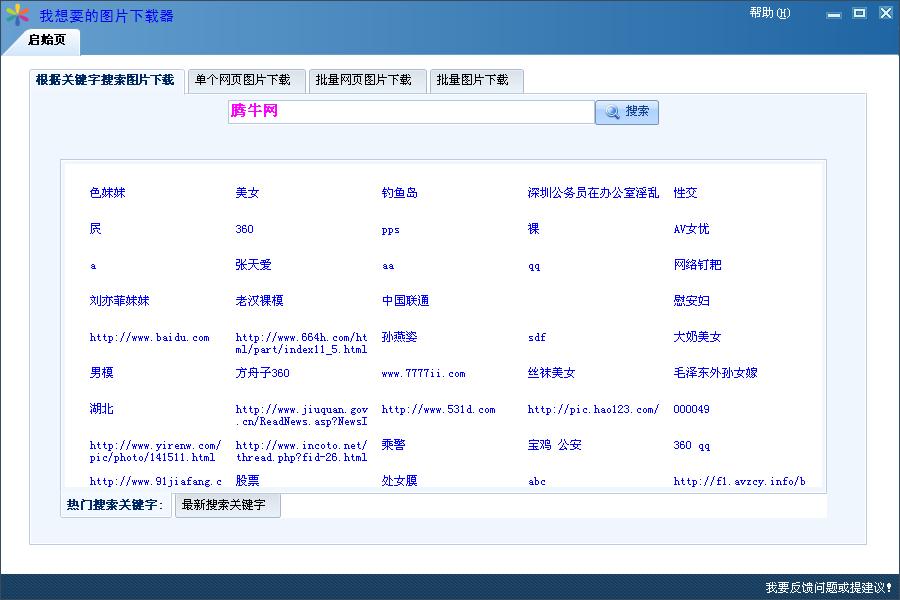Minimize the image downloader window
900x600 pixels.
(834, 14)
